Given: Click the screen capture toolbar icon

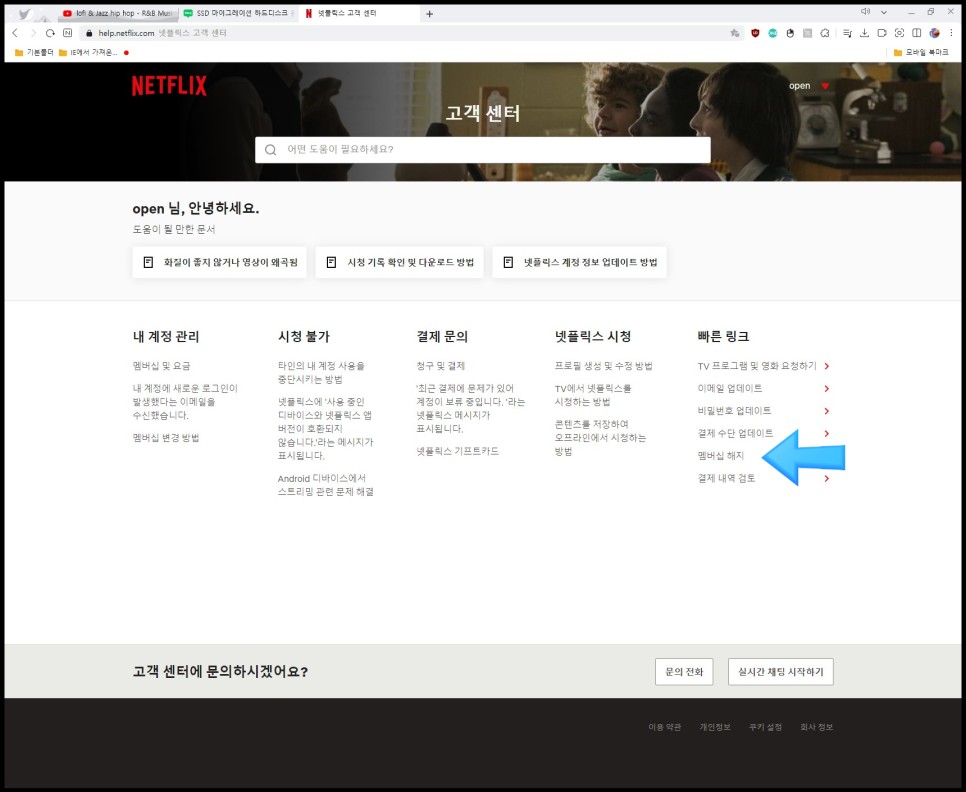Looking at the screenshot, I should [x=899, y=33].
